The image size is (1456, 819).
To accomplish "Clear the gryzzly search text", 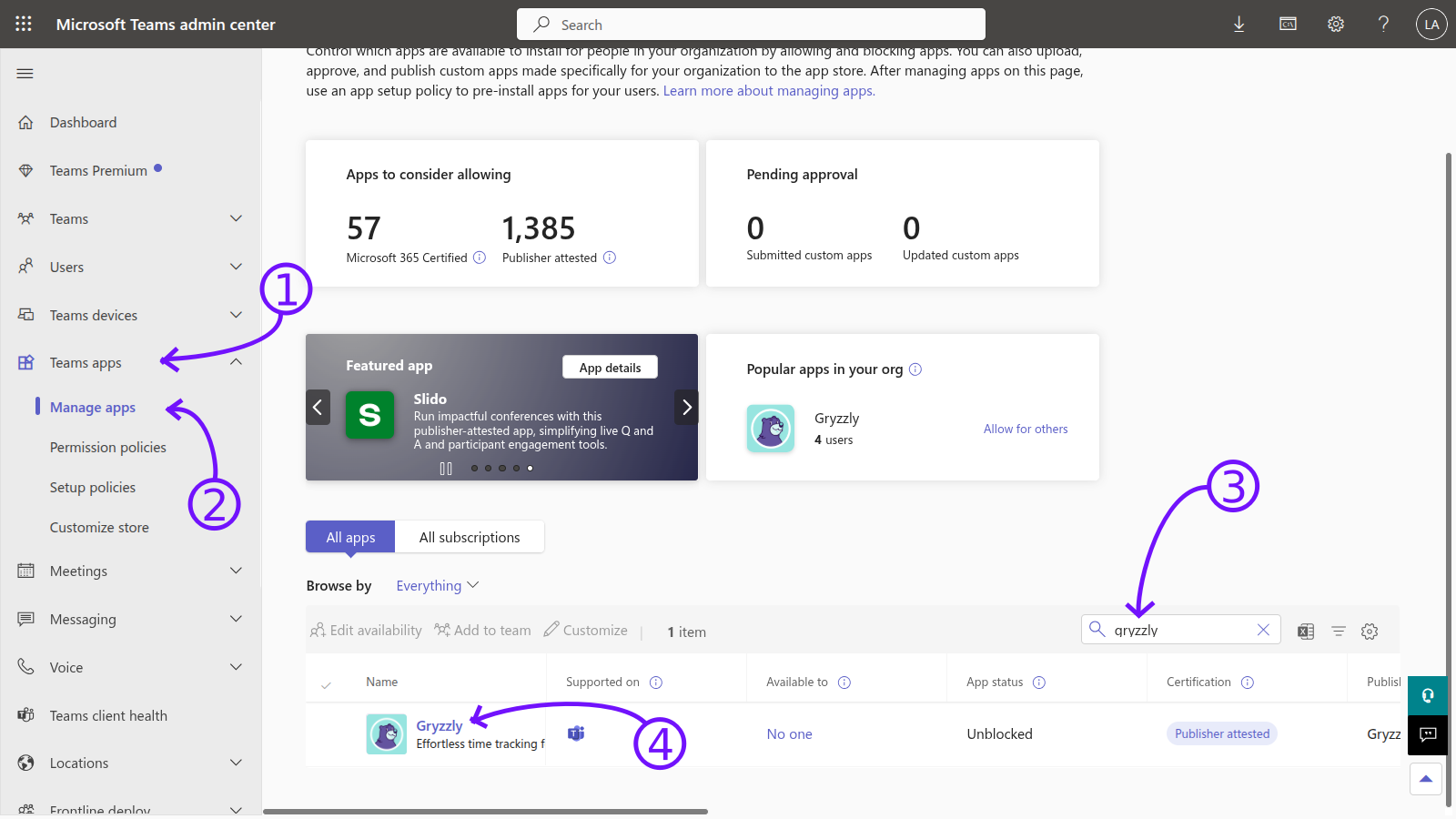I will (x=1263, y=630).
